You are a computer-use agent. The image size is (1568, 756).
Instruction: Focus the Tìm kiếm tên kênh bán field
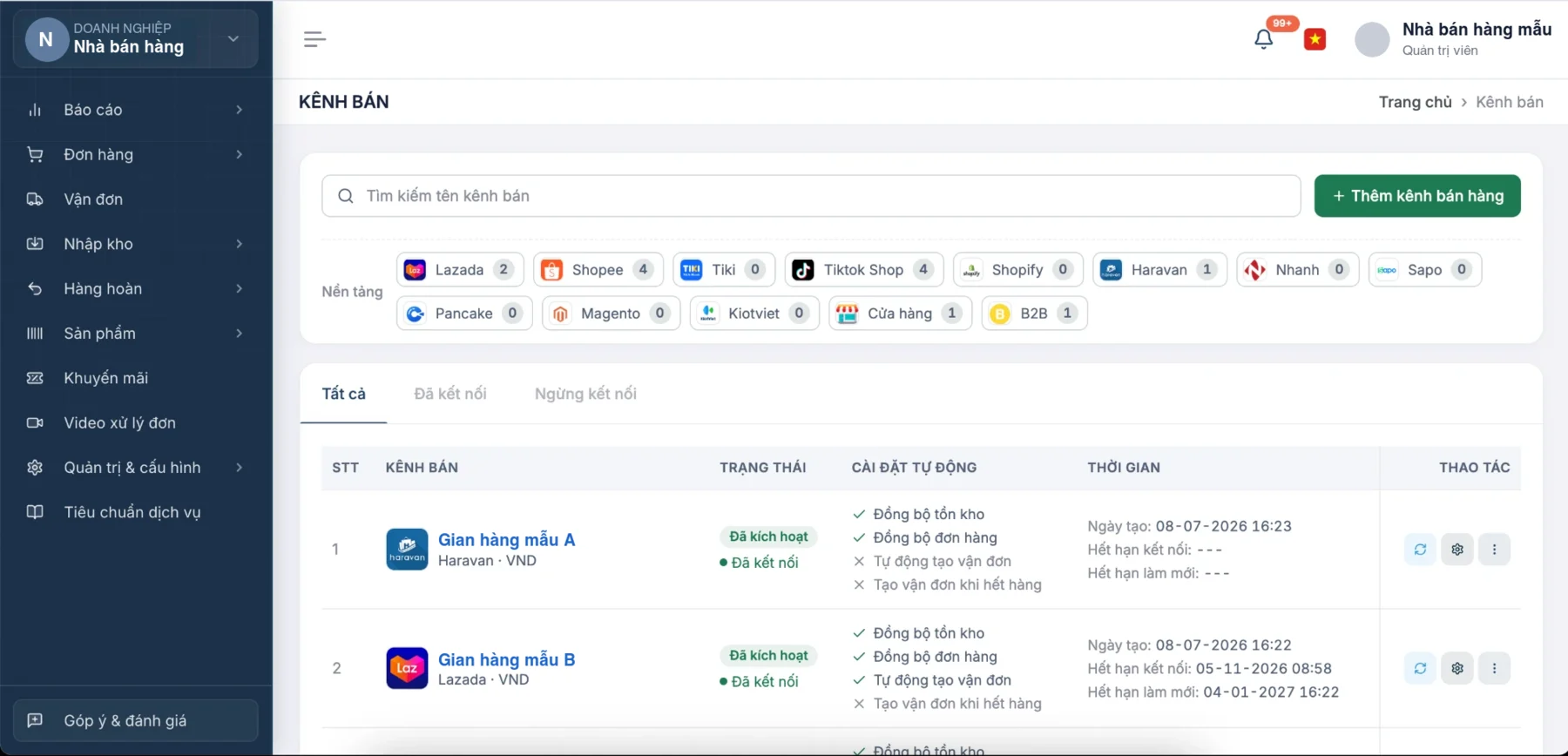811,196
